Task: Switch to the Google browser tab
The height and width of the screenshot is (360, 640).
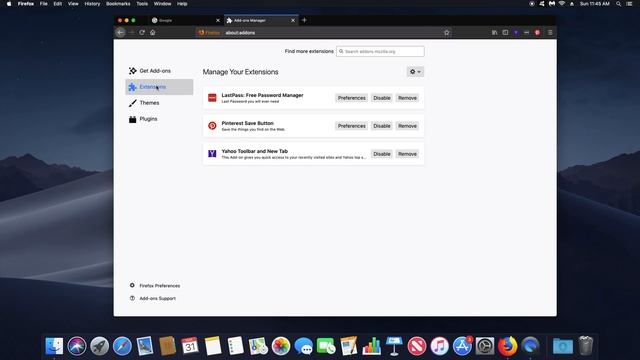Action: coord(185,20)
